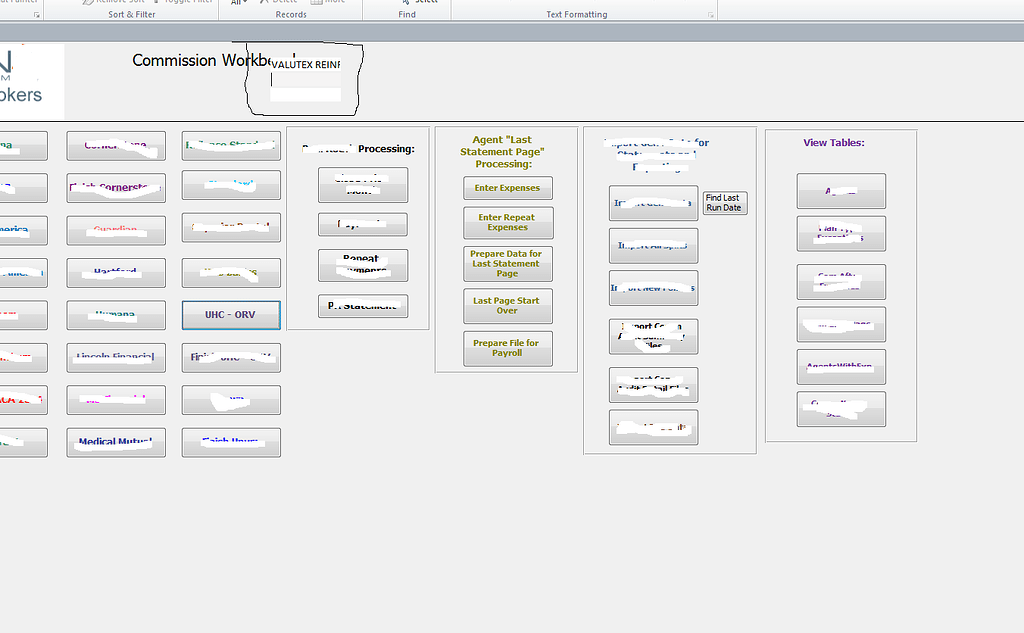Click the Sort & Filter ribbon group label

(131, 13)
